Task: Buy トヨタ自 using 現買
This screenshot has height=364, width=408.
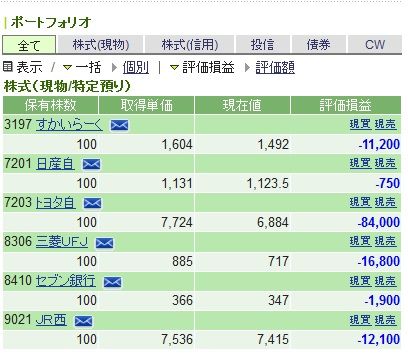Action: (x=360, y=202)
